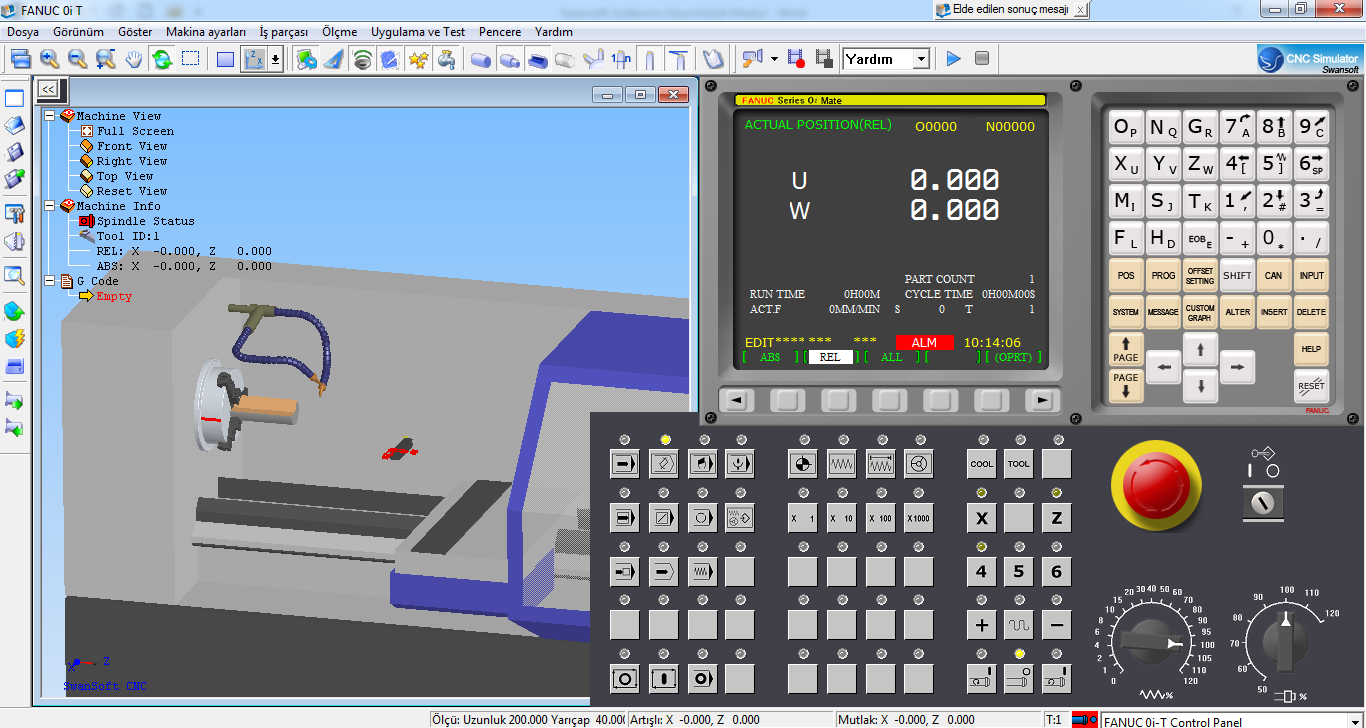Toggle the EDIT mode button with lit LED

[664, 464]
